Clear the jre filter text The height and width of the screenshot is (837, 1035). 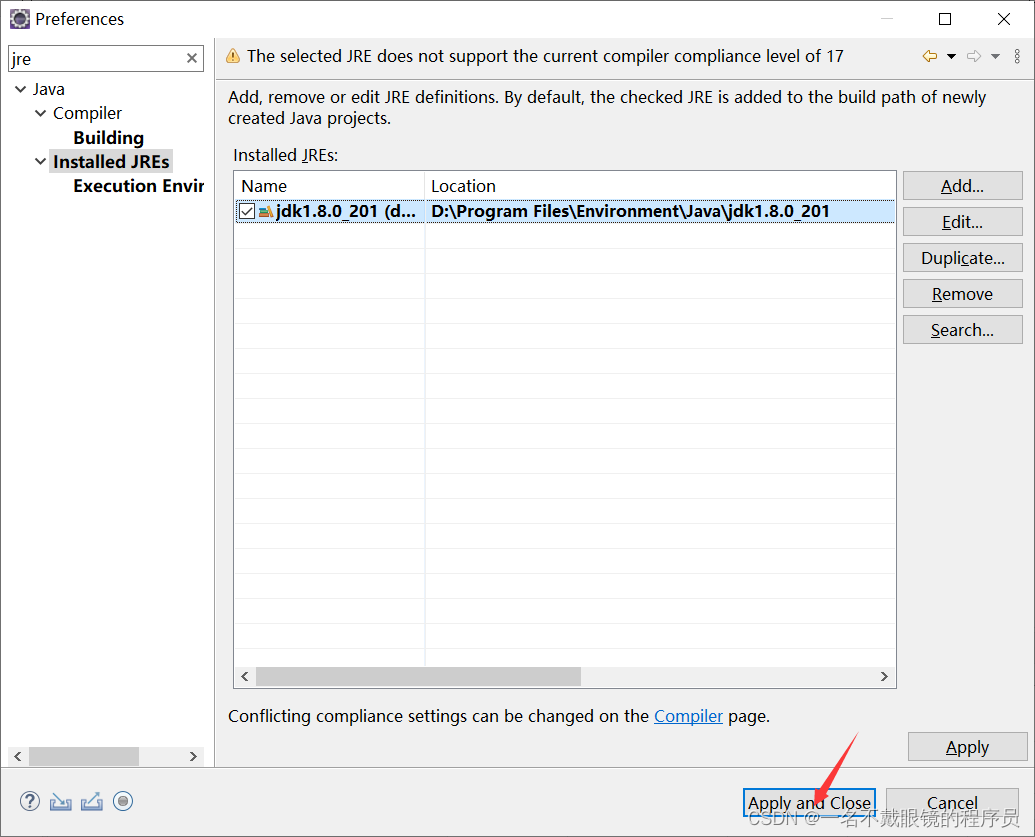(191, 59)
